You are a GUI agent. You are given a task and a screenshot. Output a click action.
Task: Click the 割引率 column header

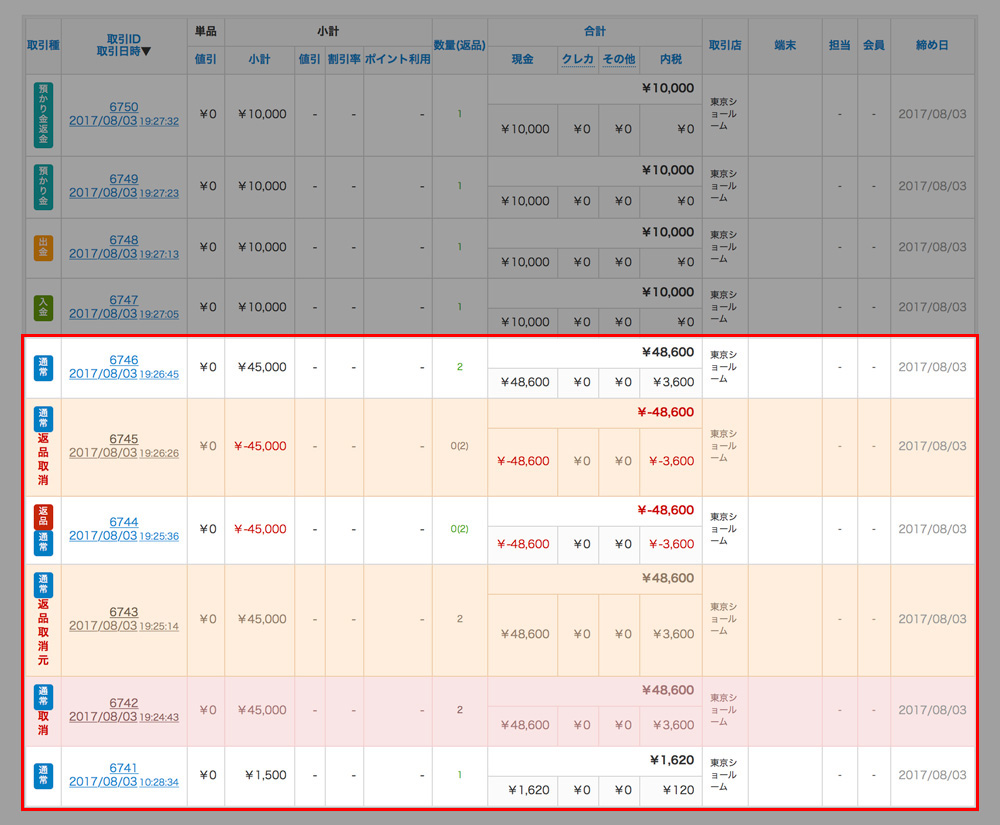point(344,59)
